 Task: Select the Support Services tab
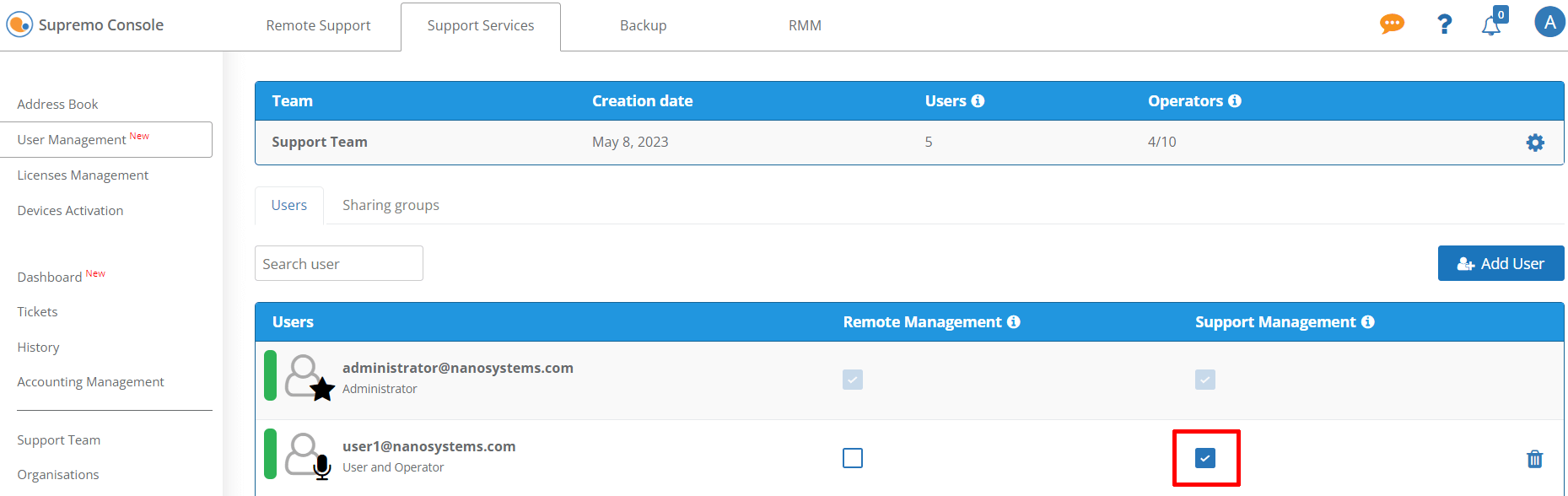click(481, 26)
